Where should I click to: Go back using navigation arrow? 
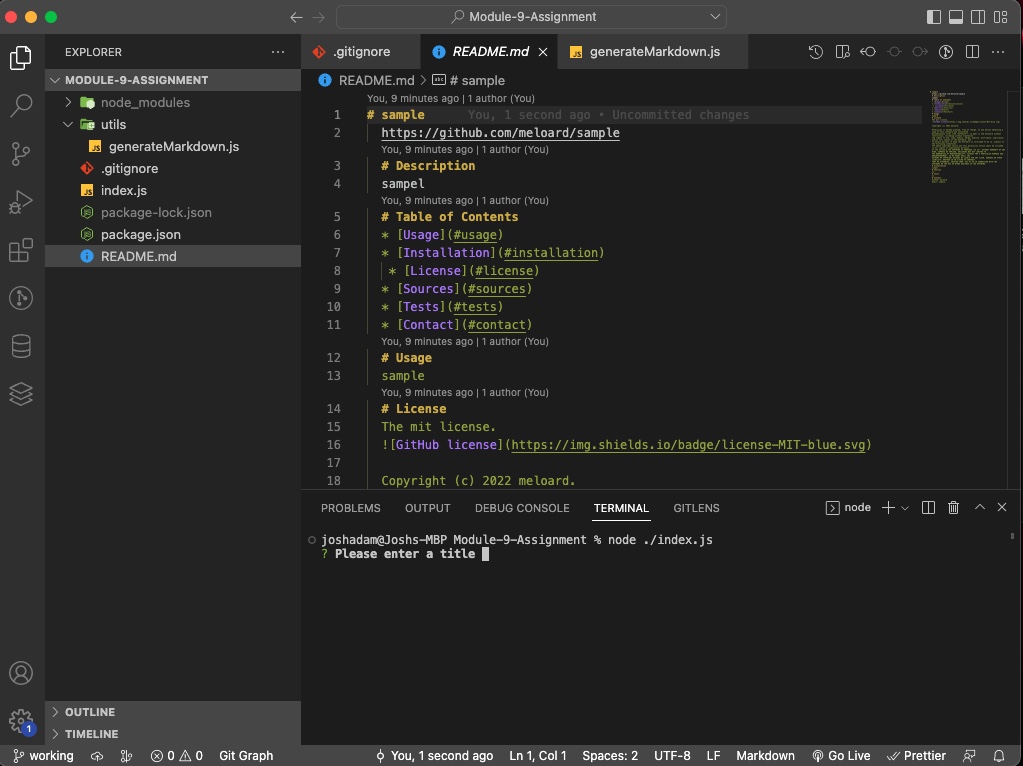[296, 17]
